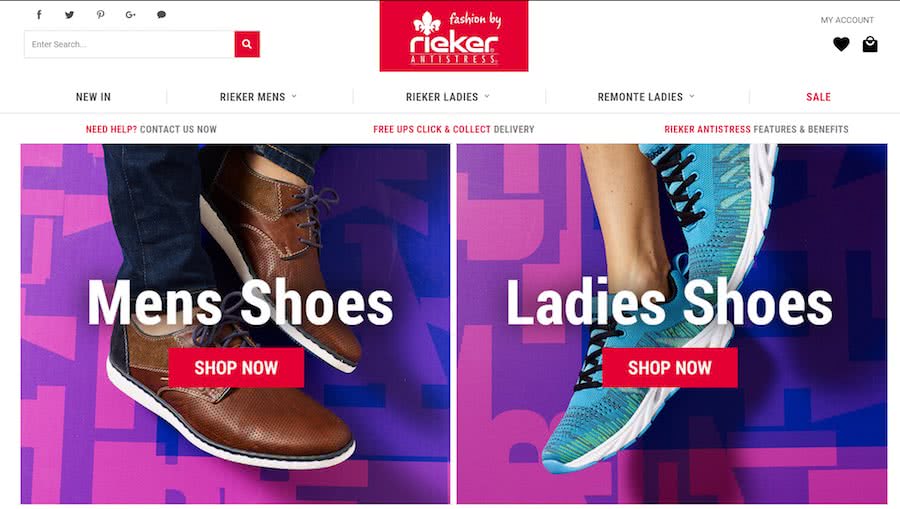Screen dimensions: 900x509
Task: Open the Sale menu item
Action: tap(818, 97)
